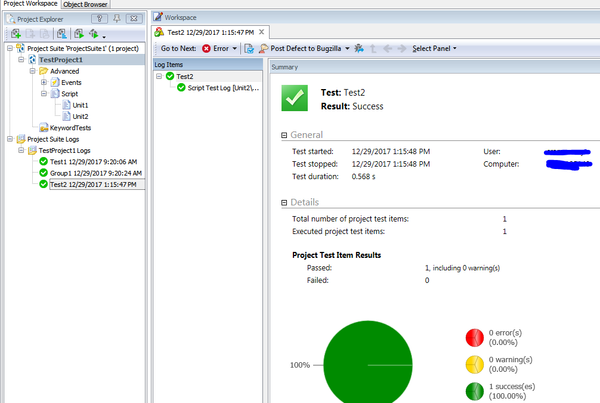Viewport: 600px width, 403px height.
Task: Click the KeywordTests node icon
Action: coord(42,127)
